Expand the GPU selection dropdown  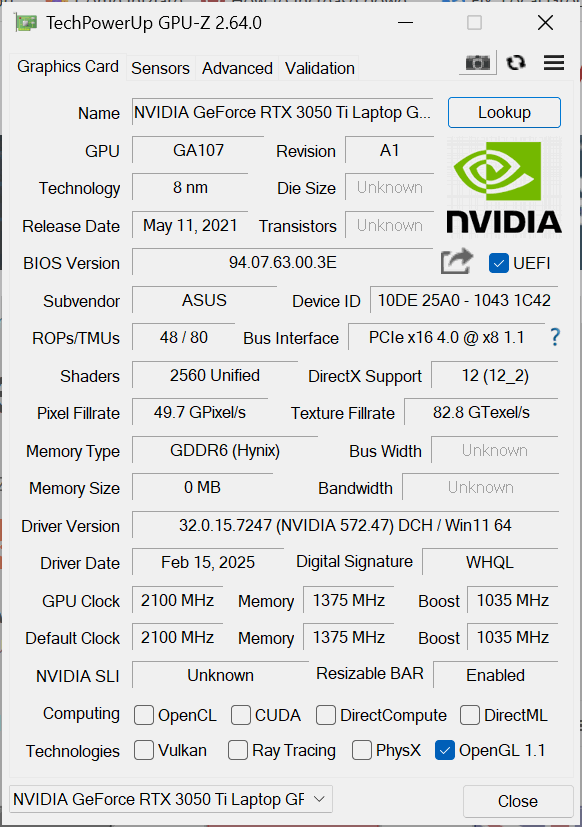(171, 799)
